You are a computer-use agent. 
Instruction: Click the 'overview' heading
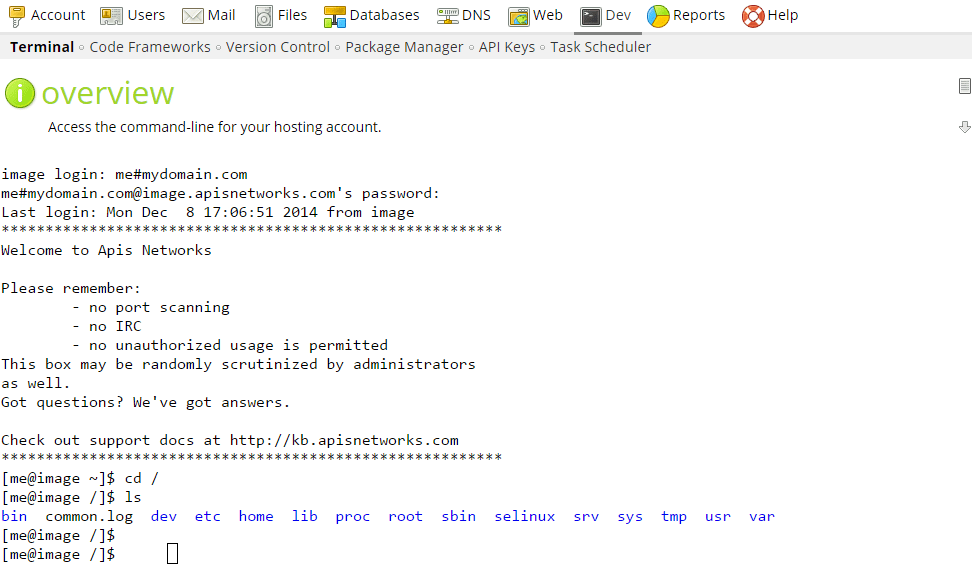tap(108, 94)
